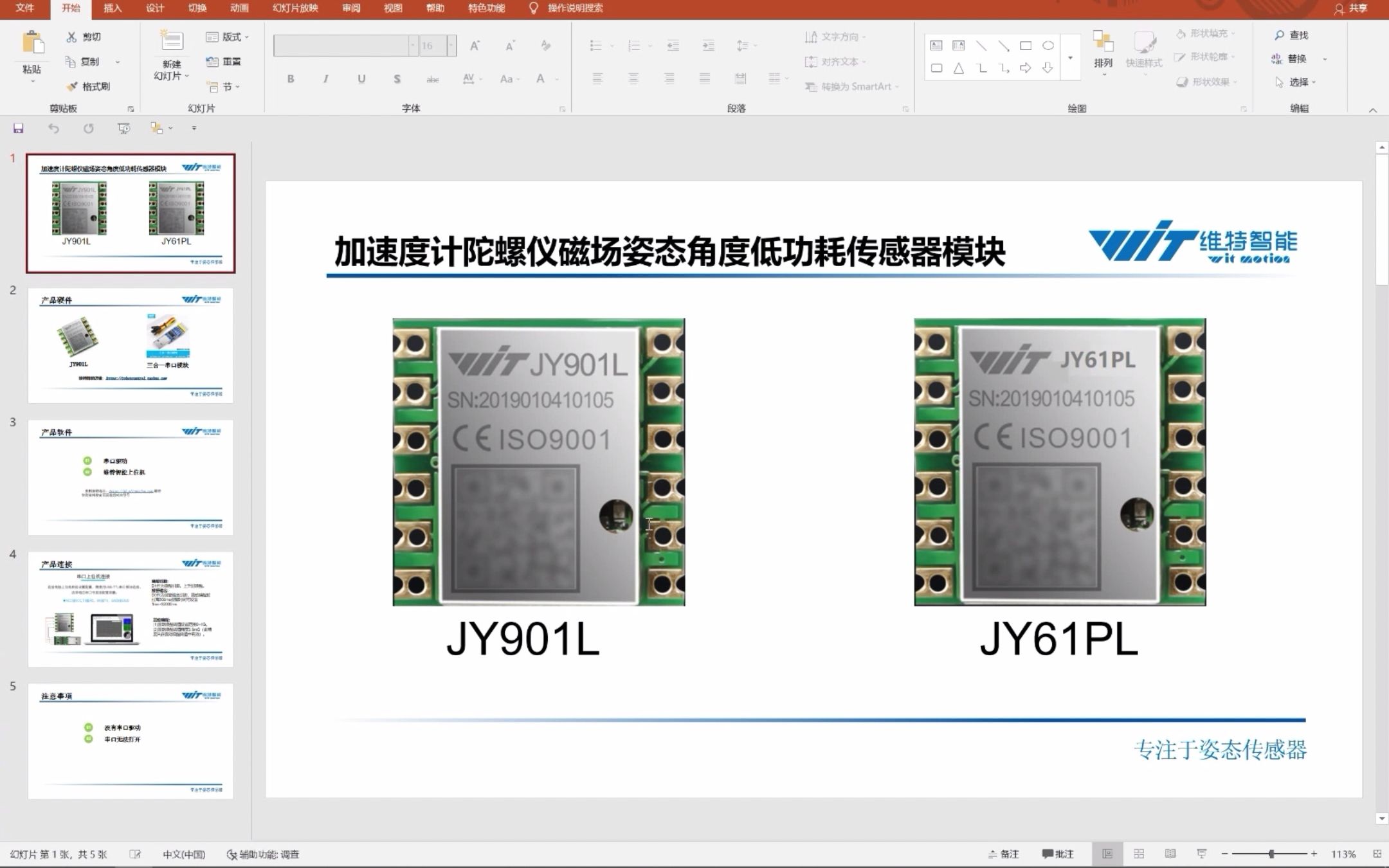This screenshot has width=1389, height=868.
Task: Click the 粘贴 (Paste) icon
Action: click(x=33, y=42)
